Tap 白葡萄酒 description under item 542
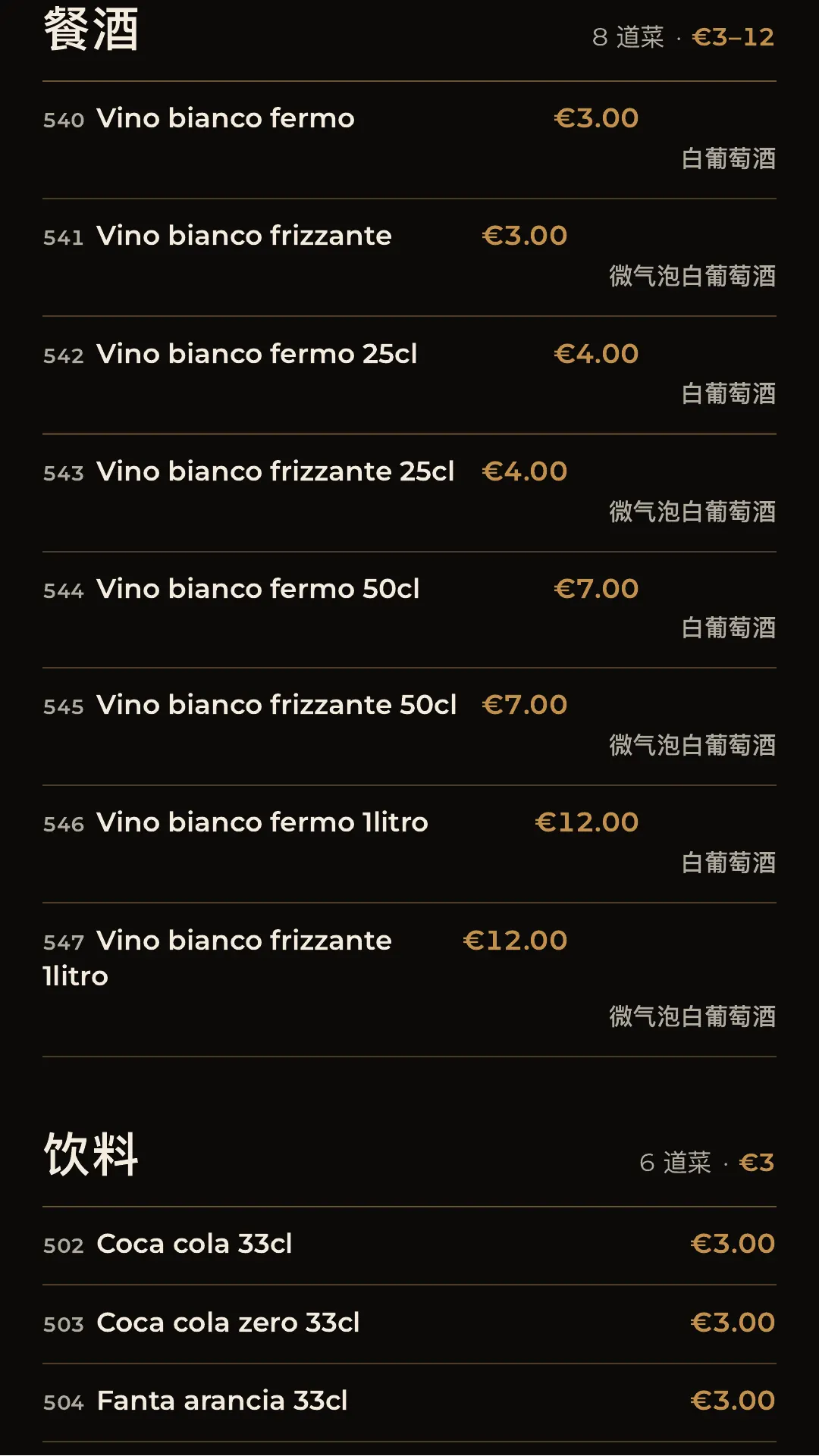Image resolution: width=819 pixels, height=1456 pixels. [729, 393]
